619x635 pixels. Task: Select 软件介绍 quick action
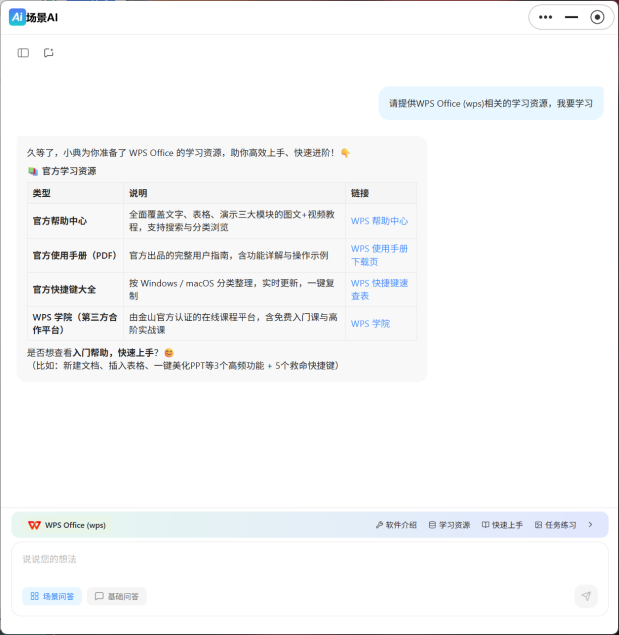396,525
